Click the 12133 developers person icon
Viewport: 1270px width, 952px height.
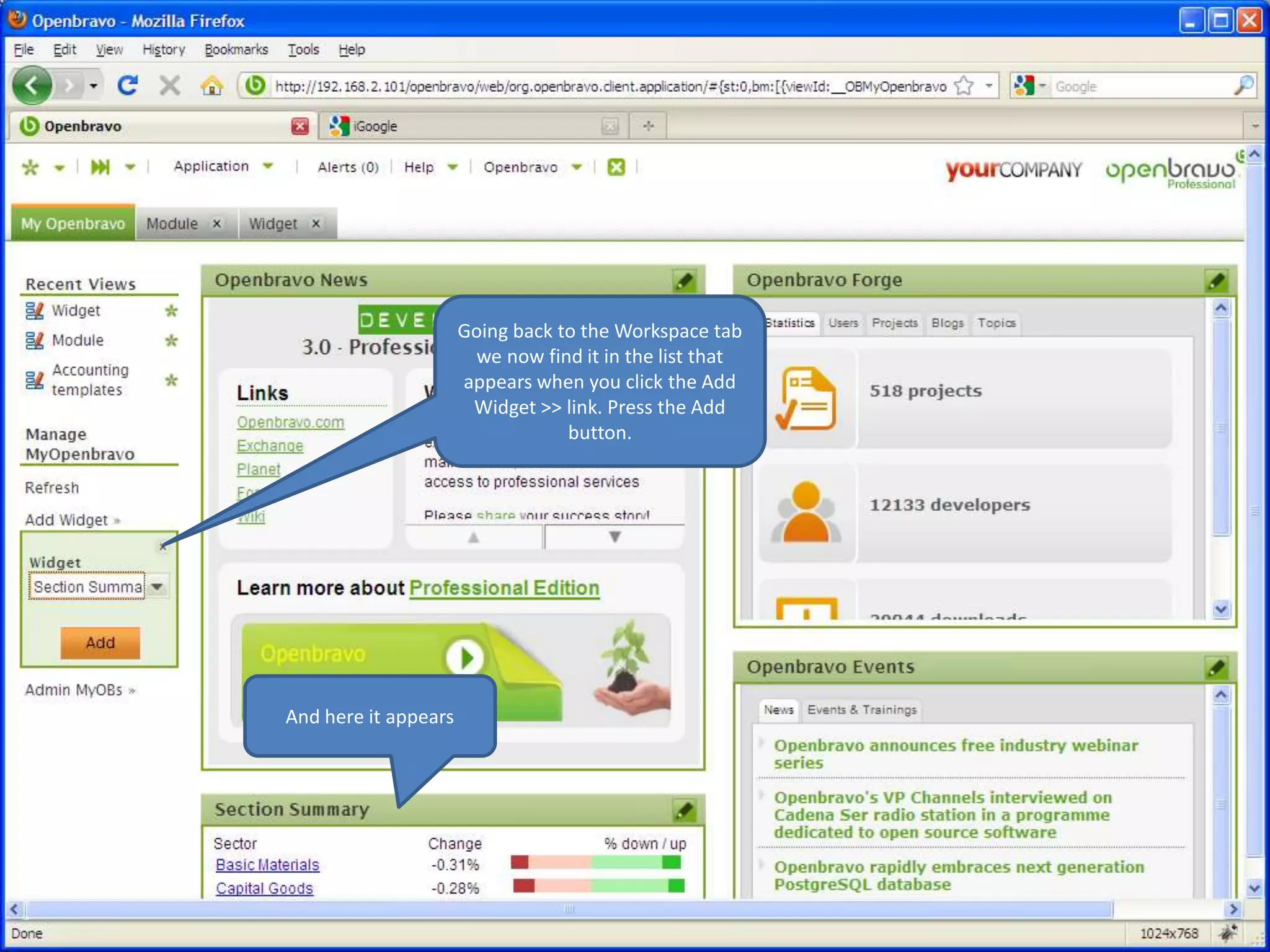806,512
